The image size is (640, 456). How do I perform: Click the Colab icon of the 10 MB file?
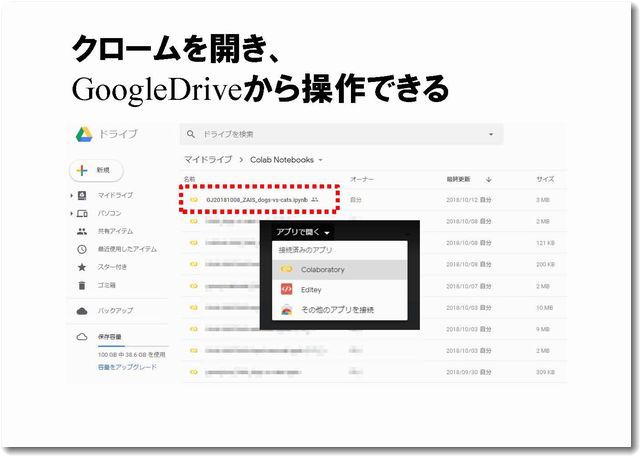coord(194,307)
